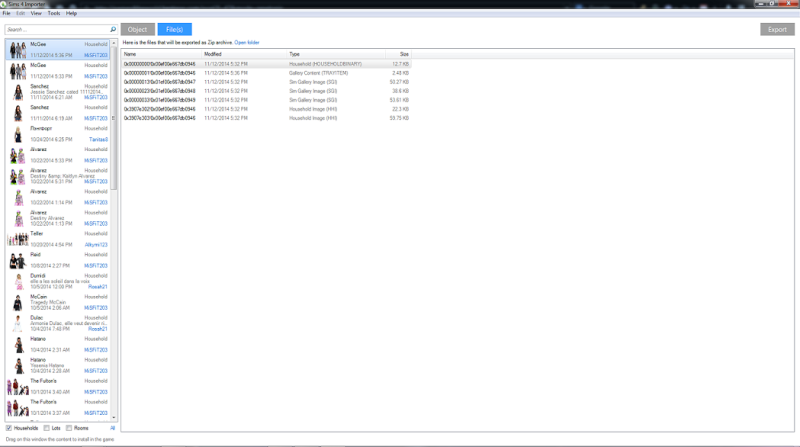Click the Sims 4 Importer title bar icon
800x447 pixels.
click(4, 4)
